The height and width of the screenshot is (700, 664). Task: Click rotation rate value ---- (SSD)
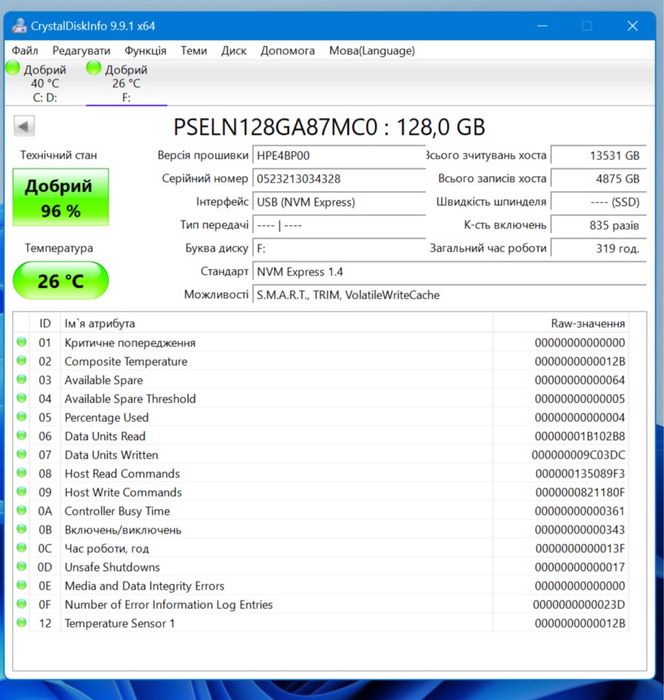point(598,202)
